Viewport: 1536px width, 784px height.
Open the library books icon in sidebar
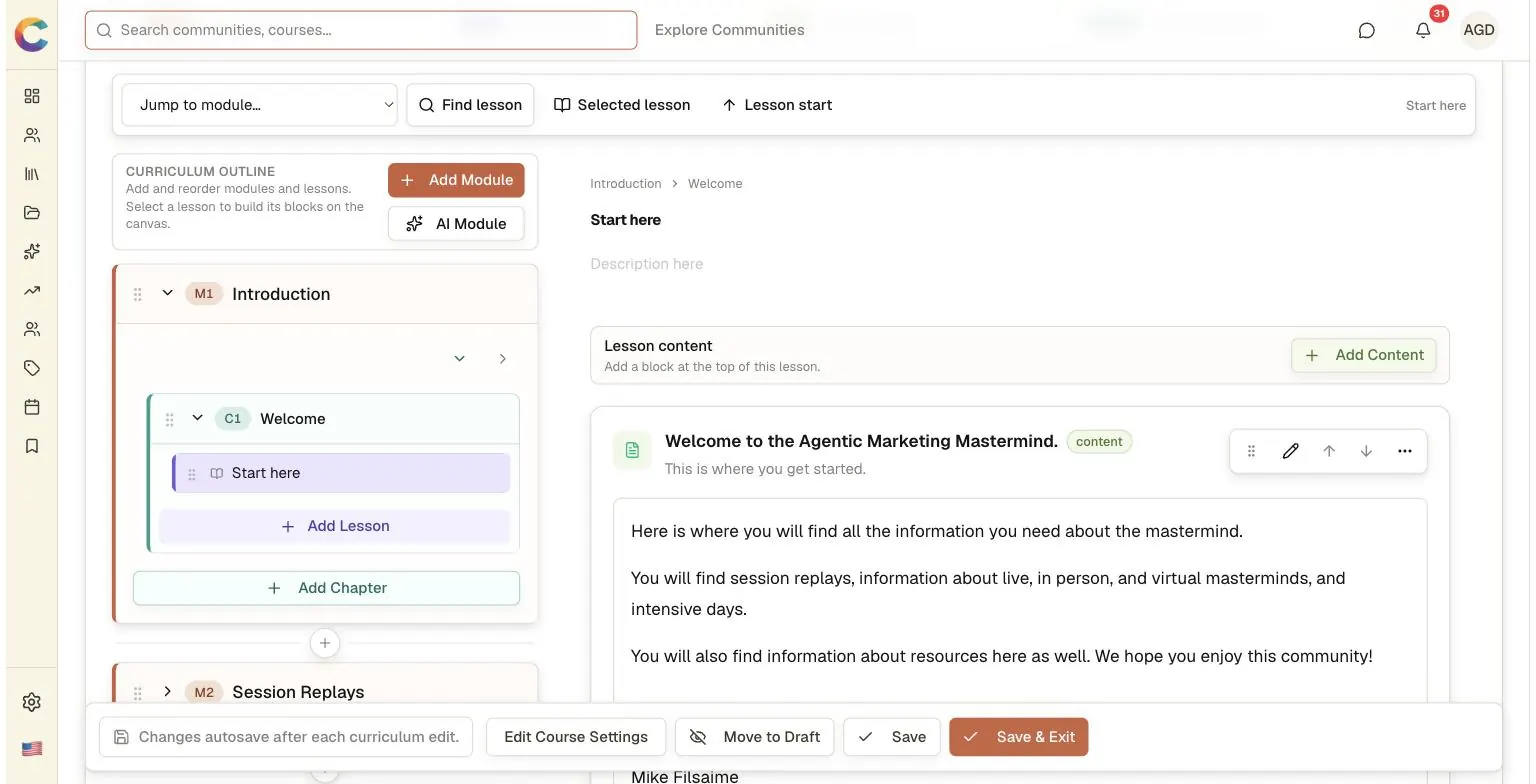[x=32, y=174]
